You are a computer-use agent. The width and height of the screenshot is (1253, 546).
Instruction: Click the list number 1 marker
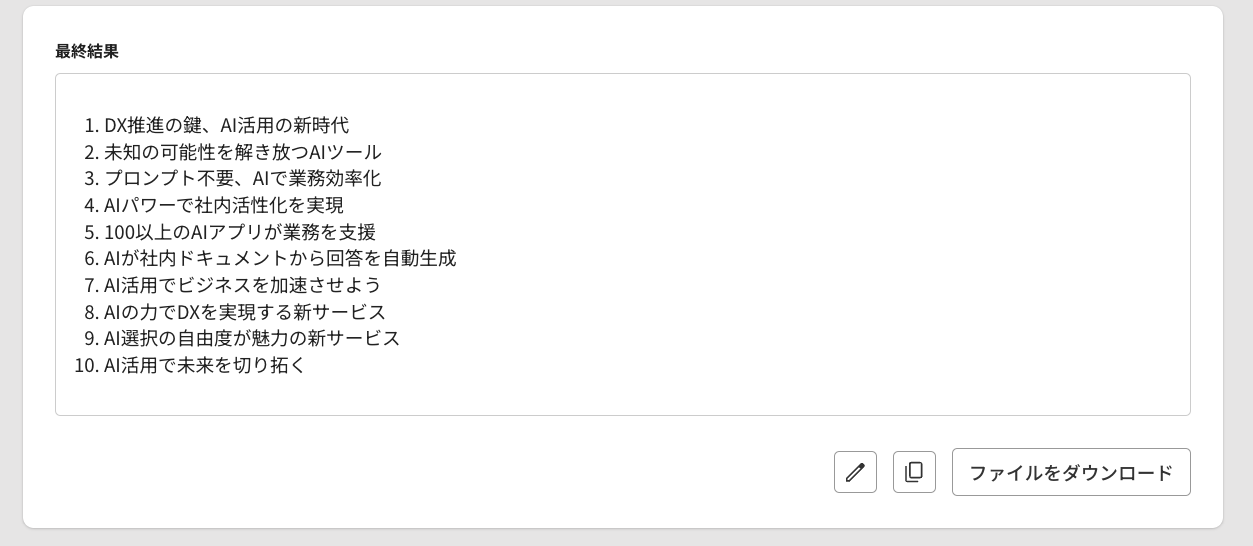[x=90, y=126]
